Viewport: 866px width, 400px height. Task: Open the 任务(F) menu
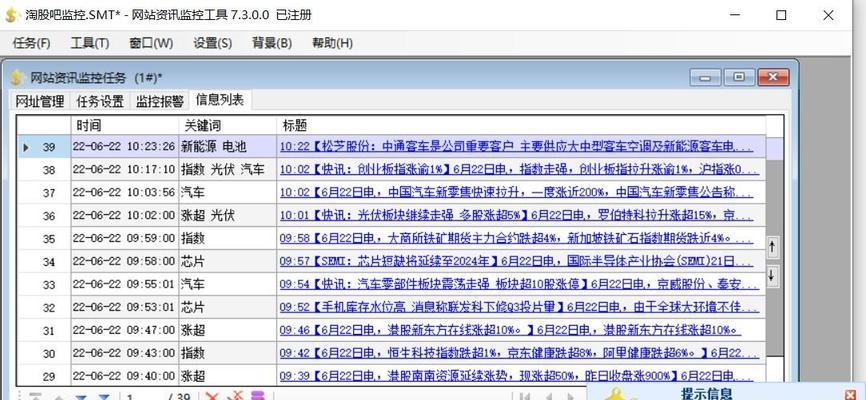[31, 43]
